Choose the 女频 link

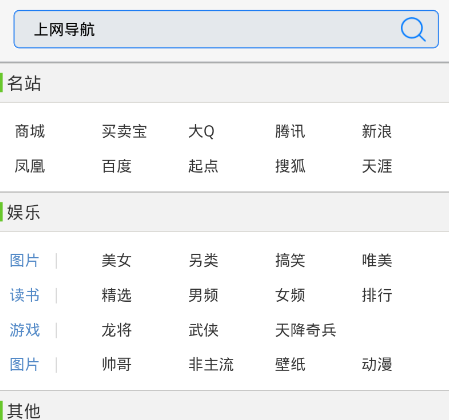pyautogui.click(x=290, y=295)
